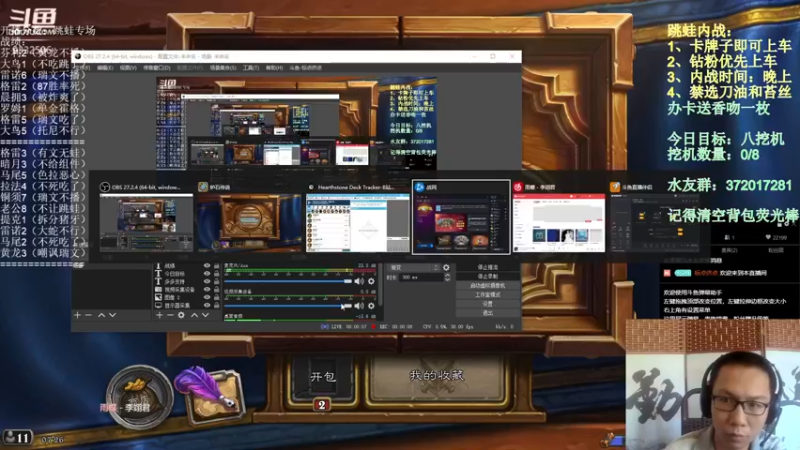Viewport: 800px width, 450px height.
Task: Switch to the 炉石传说 window thumbnail
Action: click(250, 222)
